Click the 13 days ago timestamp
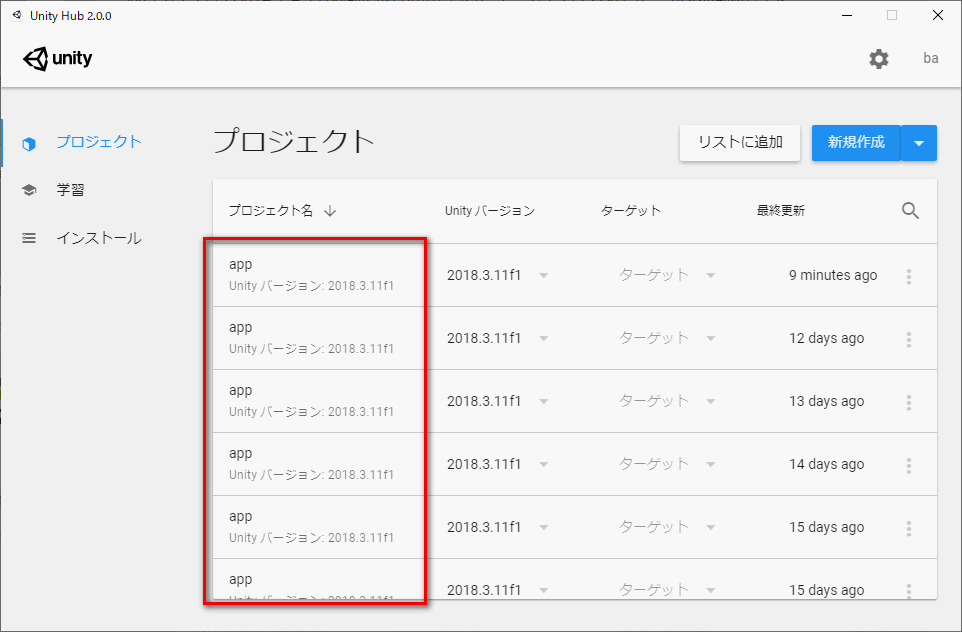 pyautogui.click(x=826, y=401)
